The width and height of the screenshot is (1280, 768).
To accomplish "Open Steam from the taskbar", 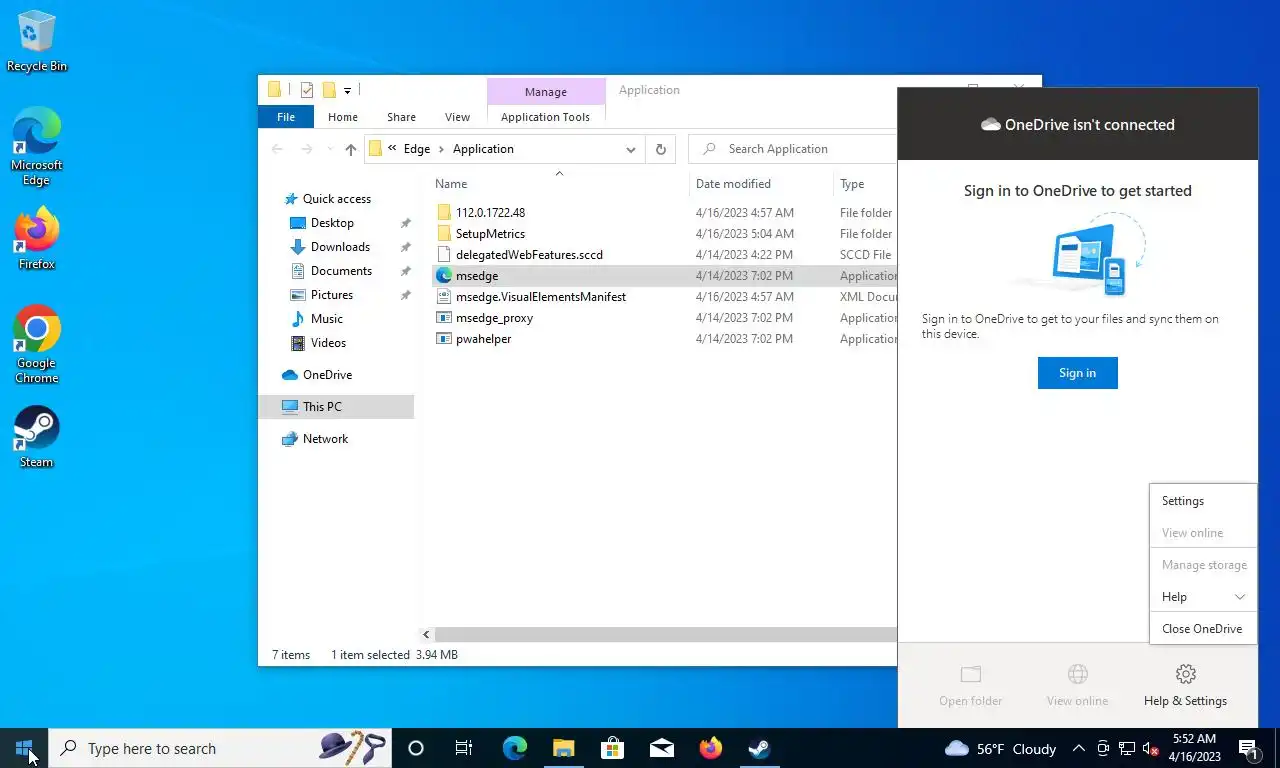I will (759, 748).
